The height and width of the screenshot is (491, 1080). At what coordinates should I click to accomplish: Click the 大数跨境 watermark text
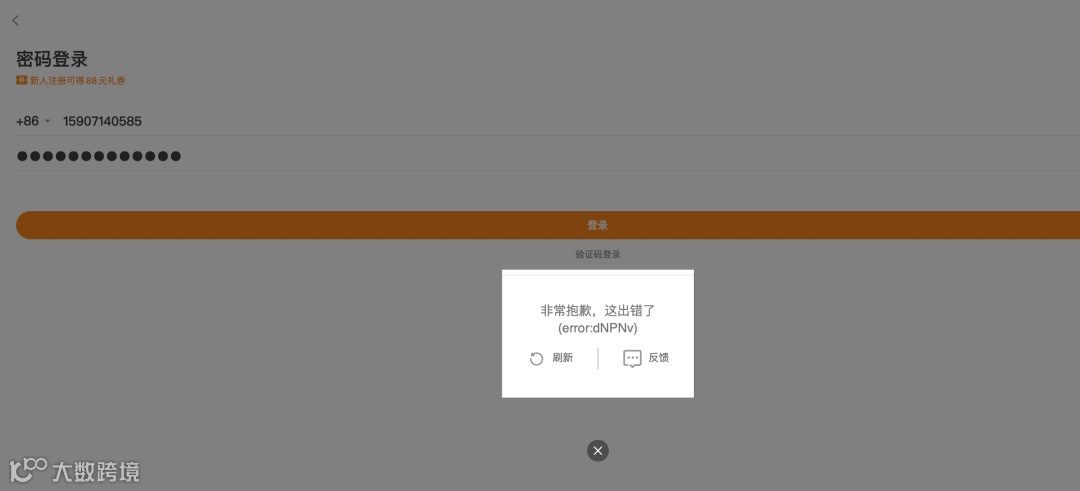[96, 472]
